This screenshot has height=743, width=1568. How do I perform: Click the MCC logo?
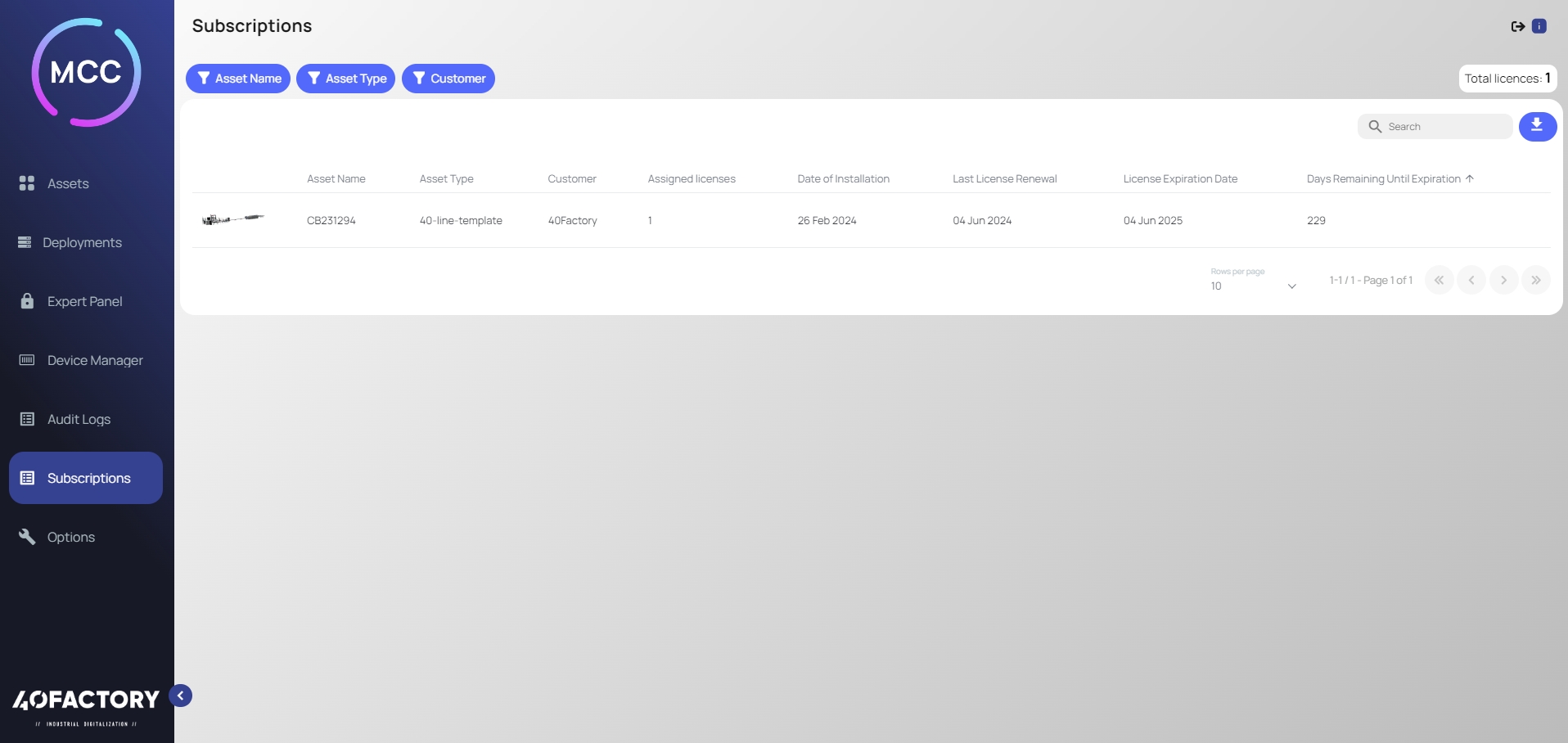click(x=86, y=72)
